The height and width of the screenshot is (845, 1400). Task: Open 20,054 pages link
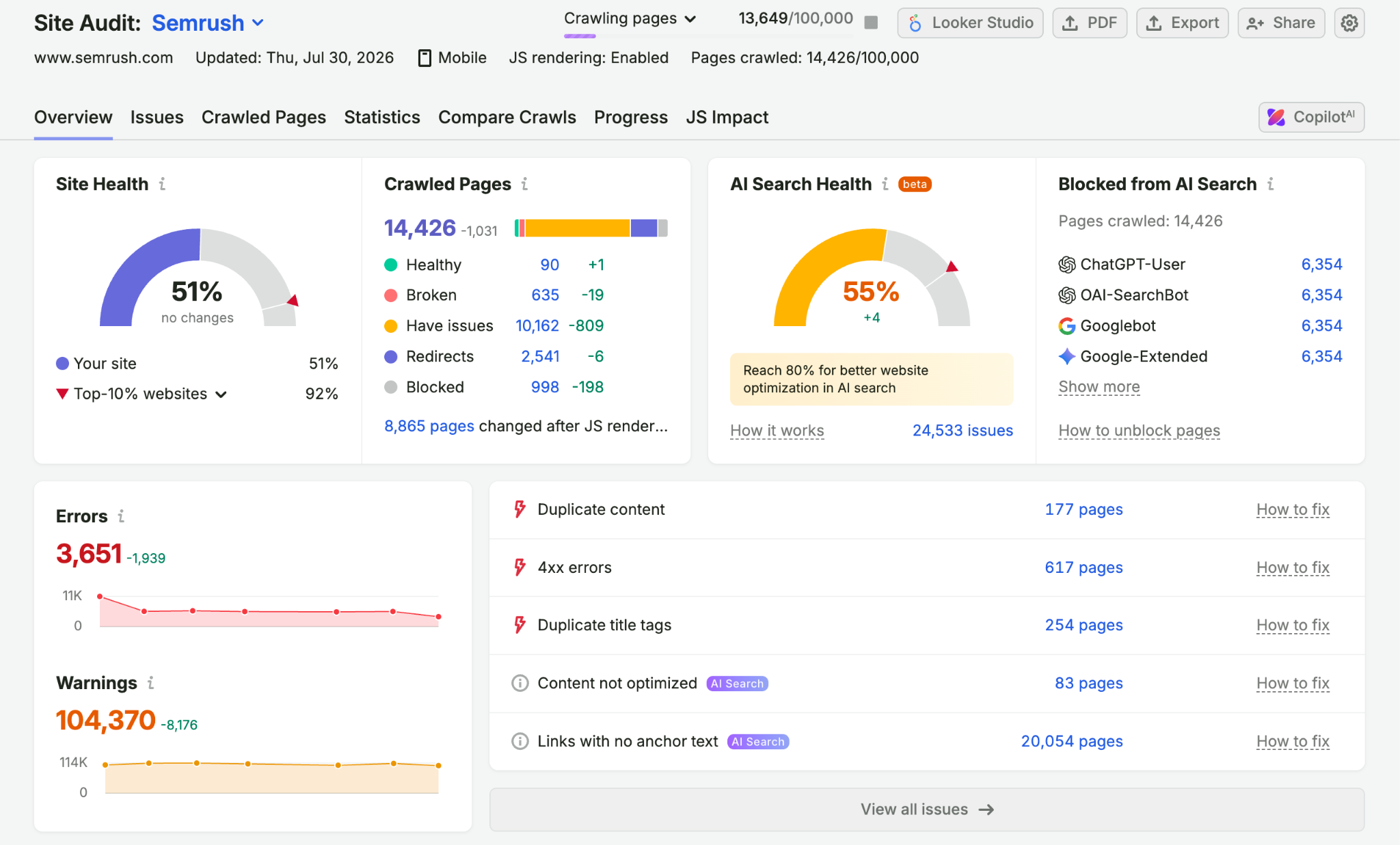coord(1072,741)
